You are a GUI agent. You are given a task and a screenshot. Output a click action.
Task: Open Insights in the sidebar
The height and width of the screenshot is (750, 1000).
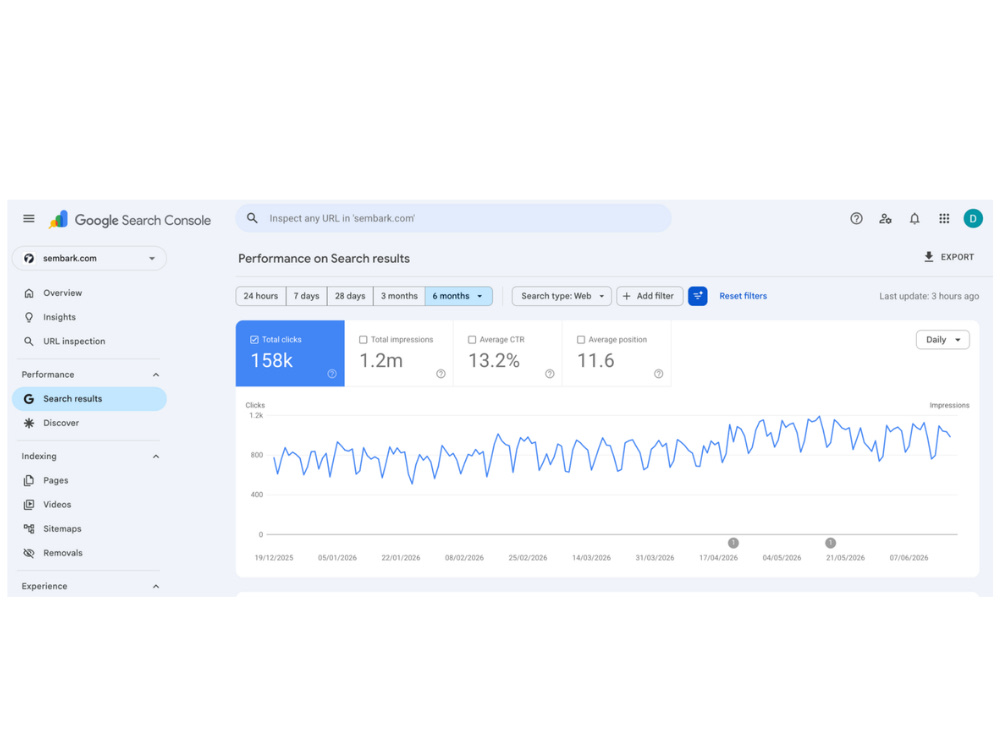(89, 318)
